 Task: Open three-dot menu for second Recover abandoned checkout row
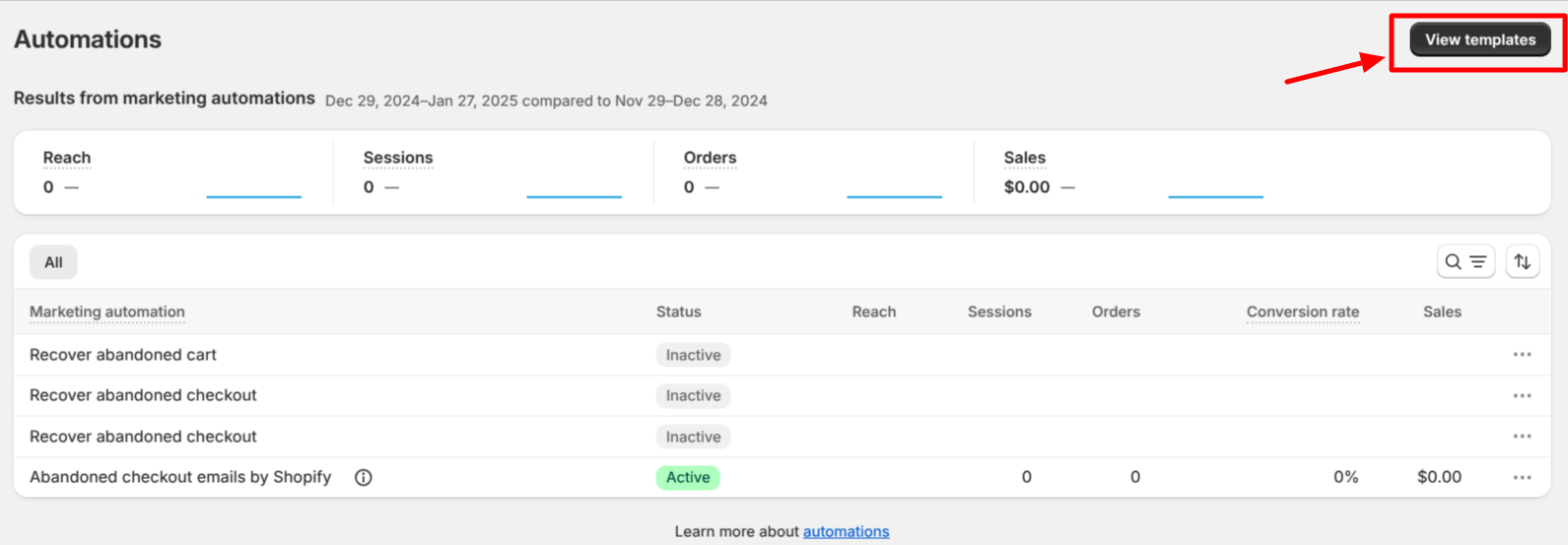1522,437
